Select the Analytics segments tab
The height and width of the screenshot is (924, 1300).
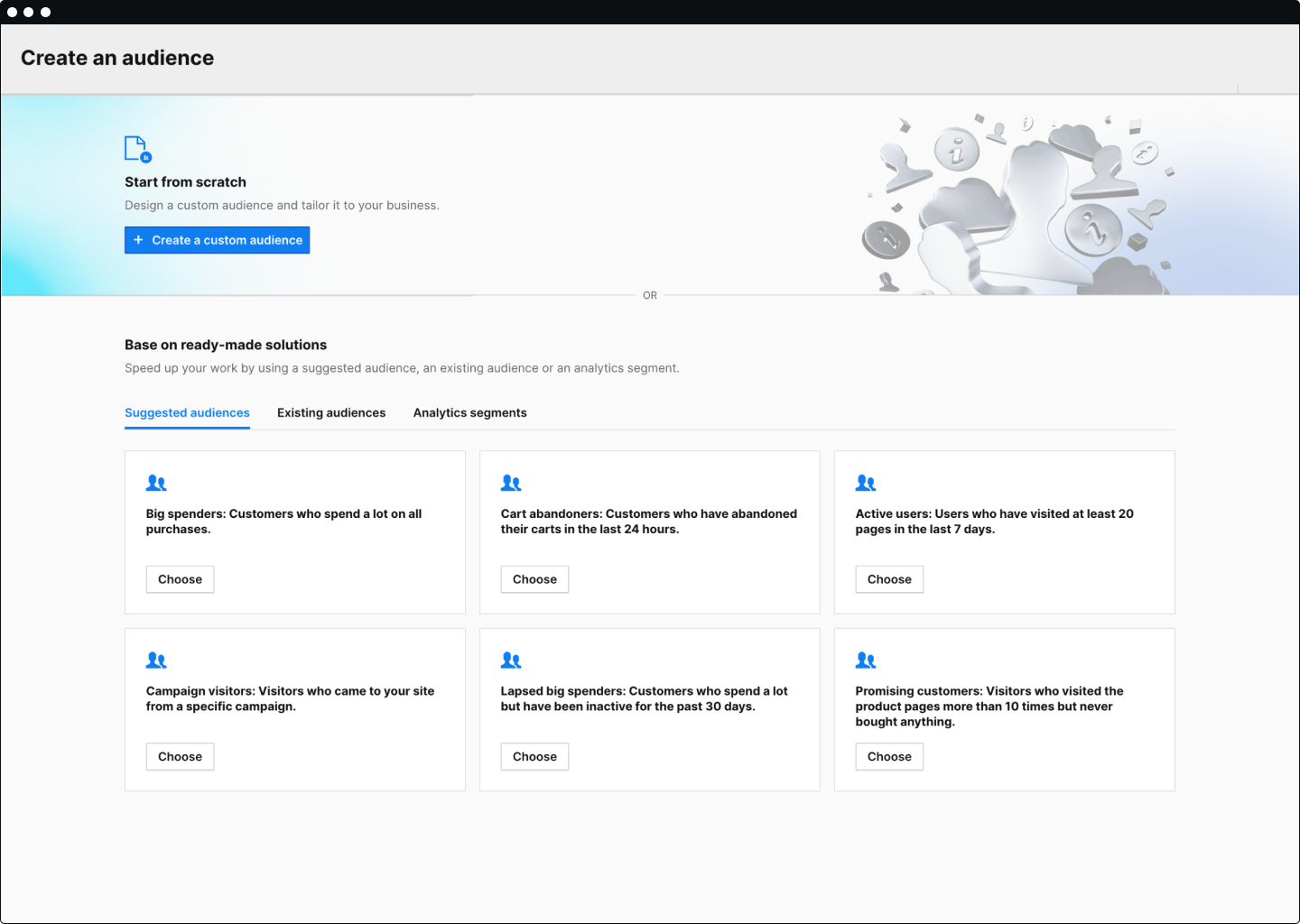tap(469, 412)
